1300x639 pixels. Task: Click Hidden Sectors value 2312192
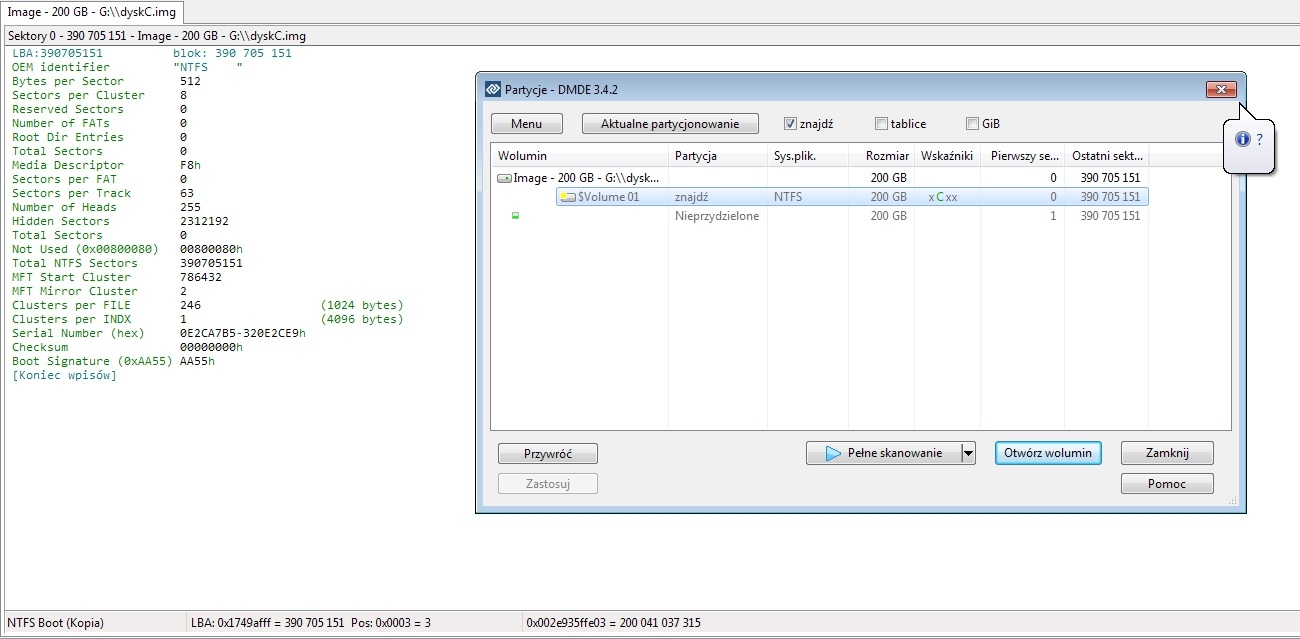coord(204,221)
